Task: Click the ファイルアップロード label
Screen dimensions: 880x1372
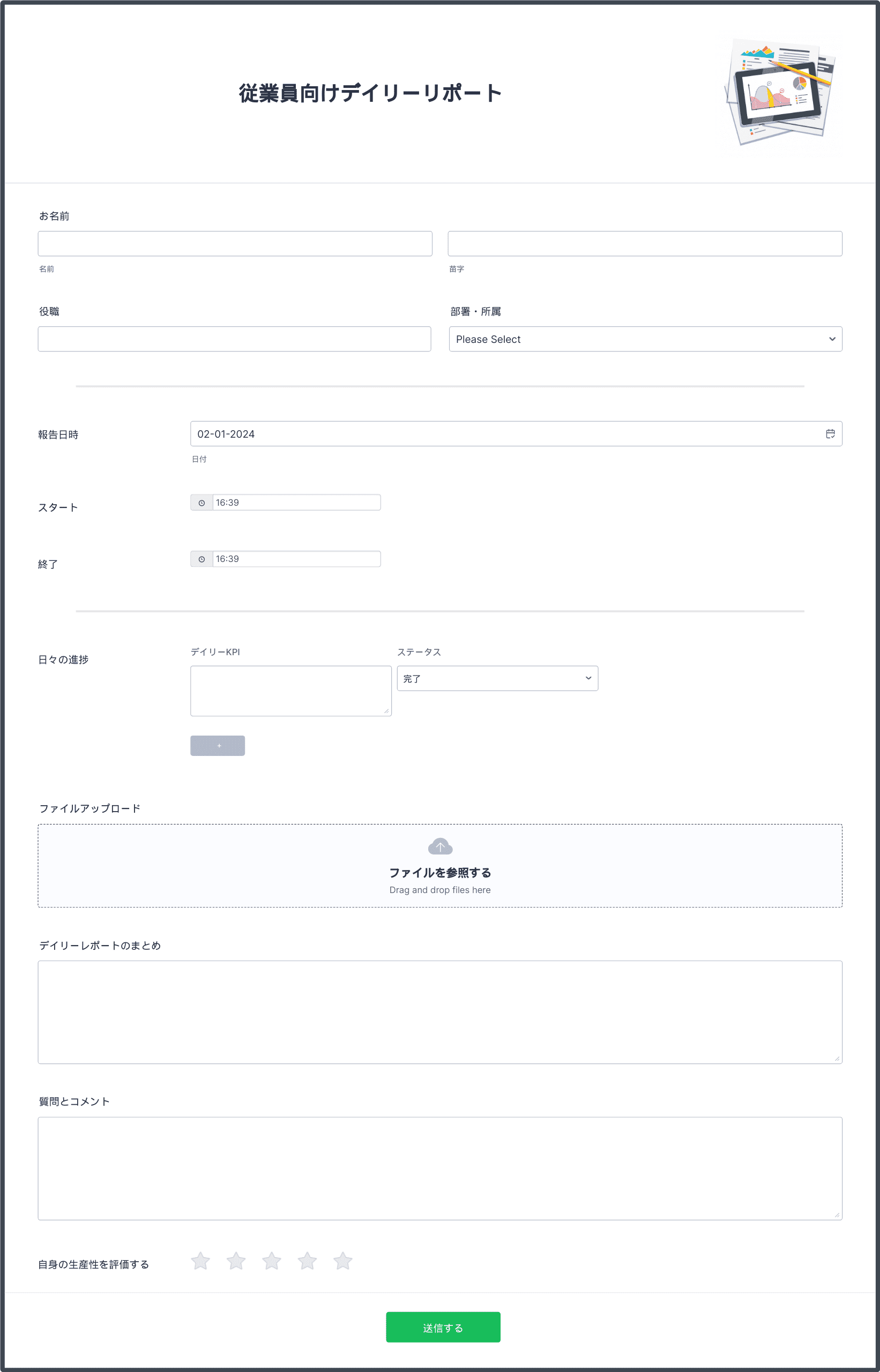Action: (90, 808)
